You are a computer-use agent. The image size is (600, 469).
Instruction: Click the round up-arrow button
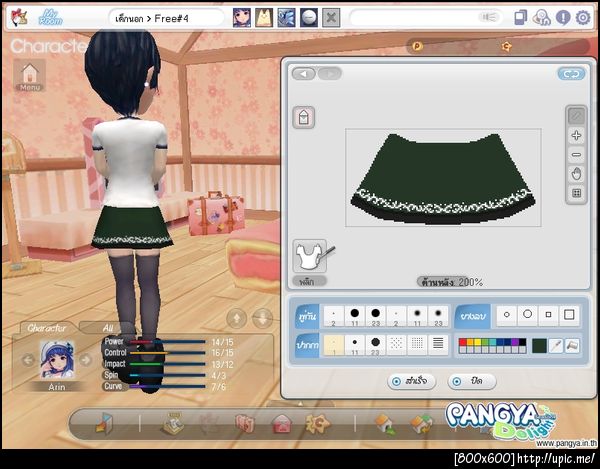click(236, 318)
